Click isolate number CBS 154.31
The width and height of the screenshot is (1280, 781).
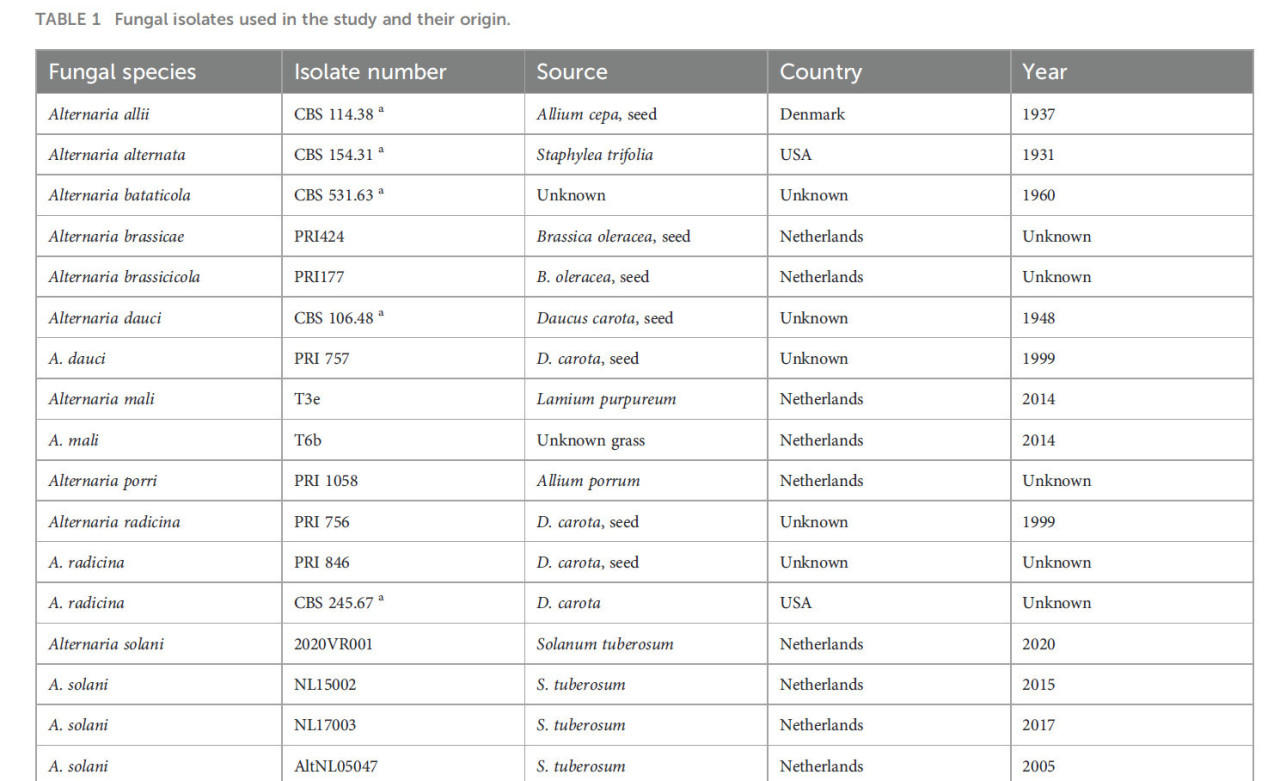tap(335, 155)
